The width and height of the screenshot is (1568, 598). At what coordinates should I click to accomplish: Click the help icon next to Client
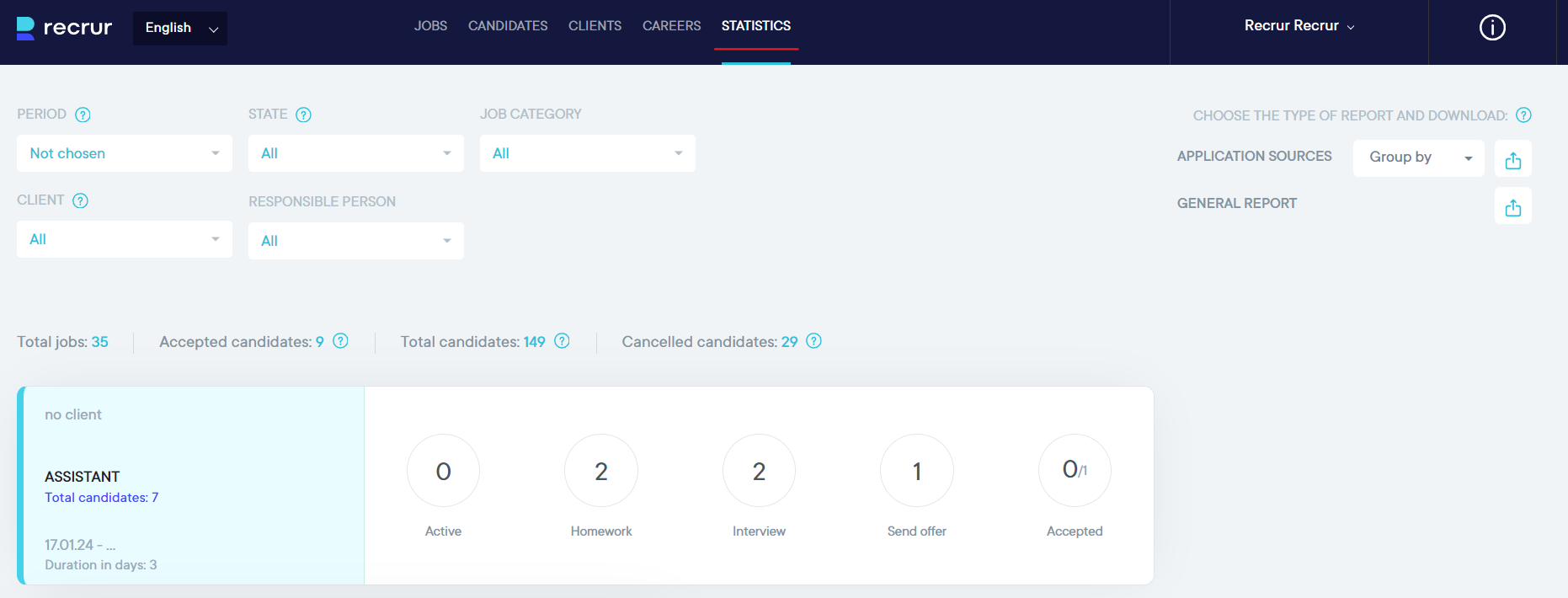click(x=80, y=200)
